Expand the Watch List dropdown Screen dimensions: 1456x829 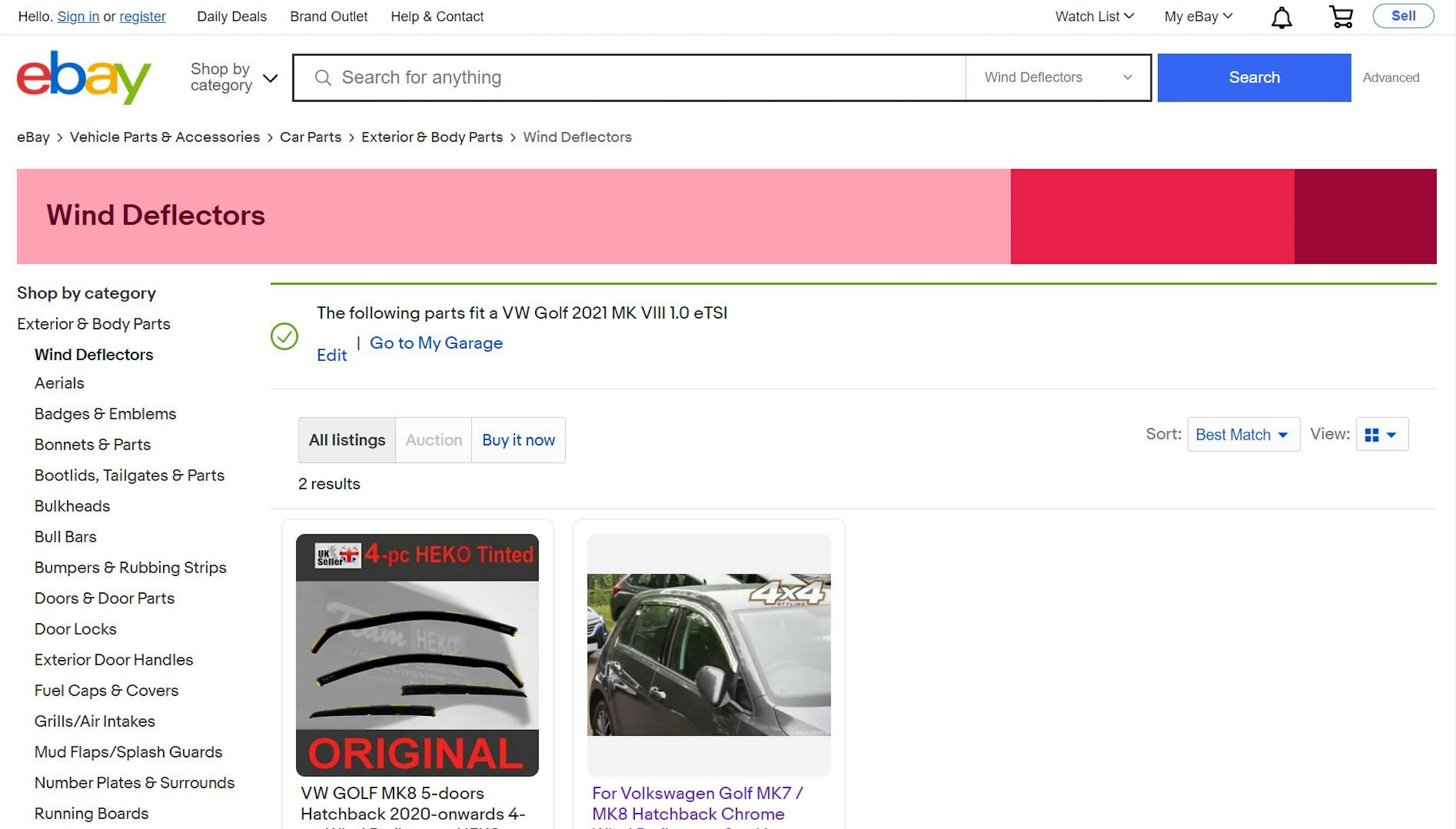click(1094, 16)
